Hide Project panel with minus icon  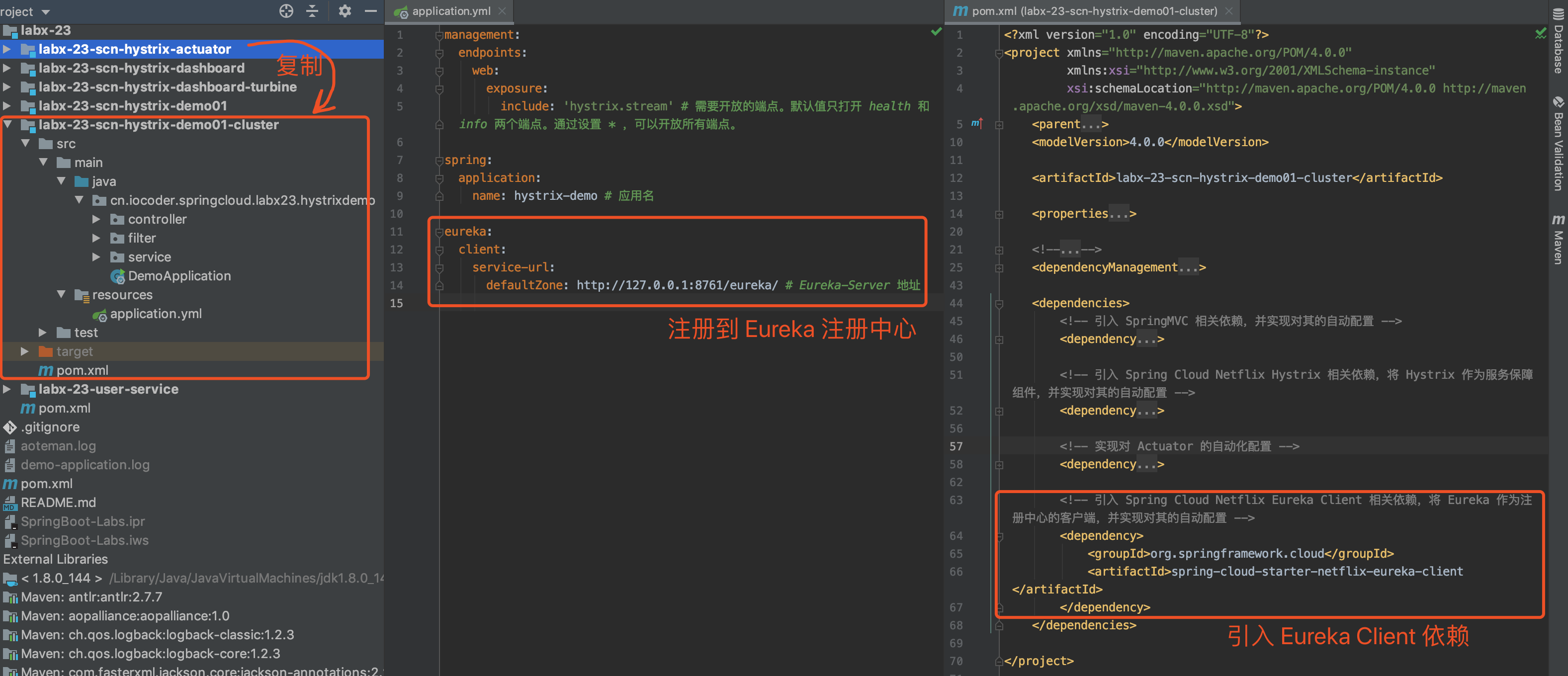(370, 11)
